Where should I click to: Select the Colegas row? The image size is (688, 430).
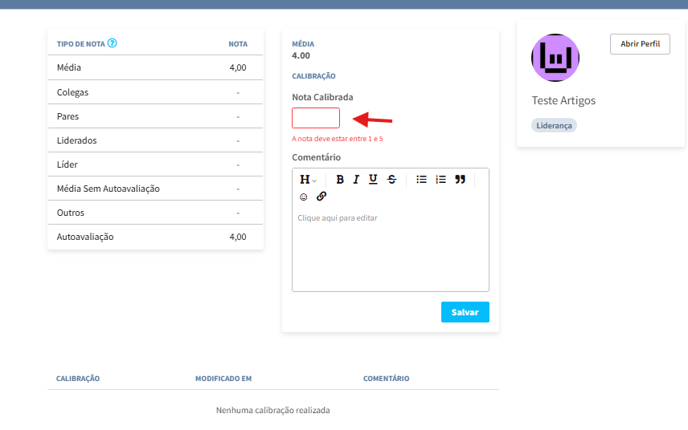(155, 92)
